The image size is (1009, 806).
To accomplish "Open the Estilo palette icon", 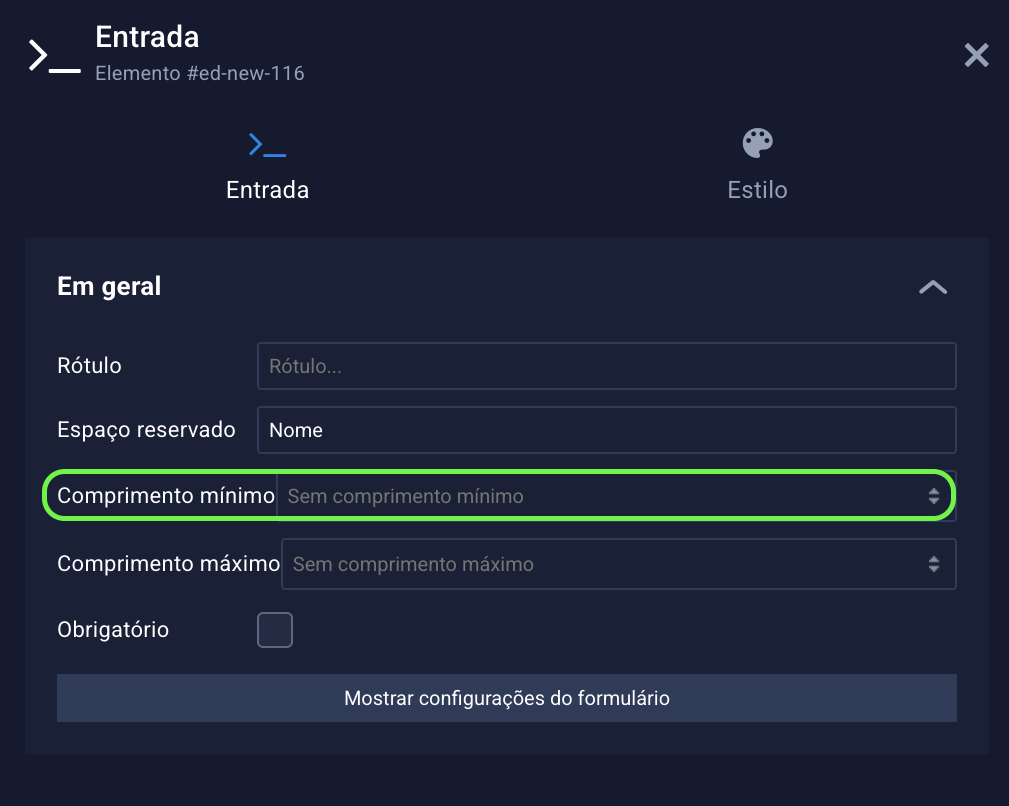I will coord(757,143).
